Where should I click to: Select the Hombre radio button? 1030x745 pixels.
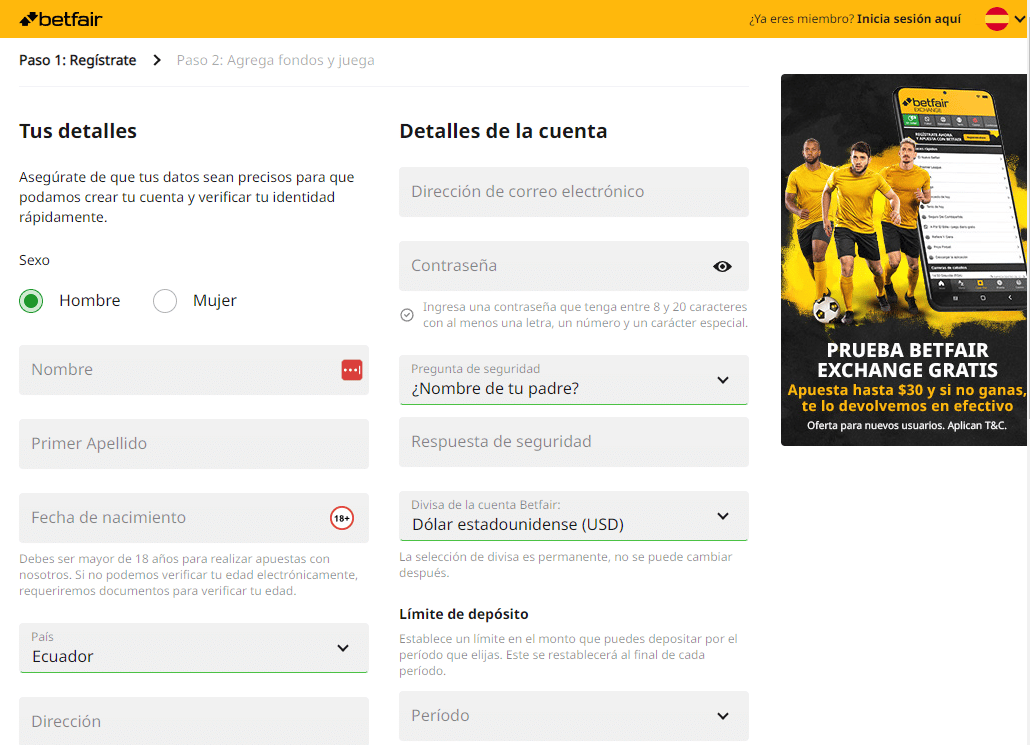click(30, 300)
